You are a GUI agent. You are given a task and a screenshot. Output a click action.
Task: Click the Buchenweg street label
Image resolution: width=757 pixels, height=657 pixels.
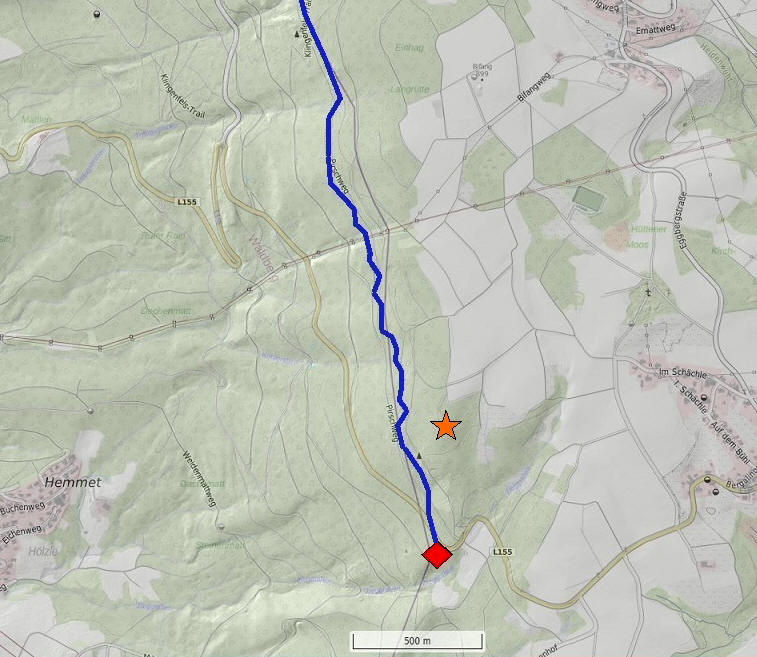(22, 508)
